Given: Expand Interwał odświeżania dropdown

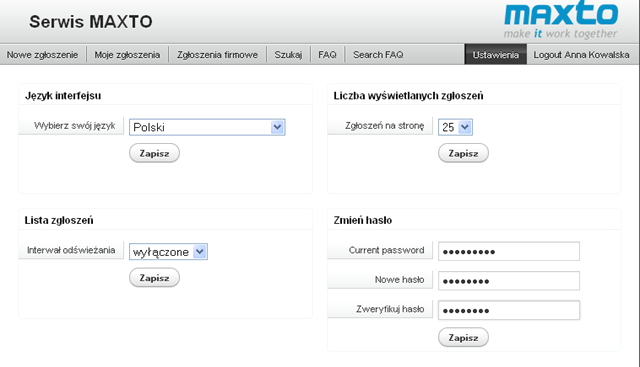Looking at the screenshot, I should [168, 252].
